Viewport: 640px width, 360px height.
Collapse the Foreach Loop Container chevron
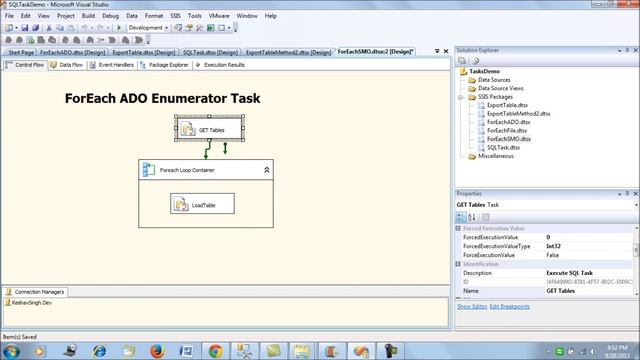(x=267, y=170)
